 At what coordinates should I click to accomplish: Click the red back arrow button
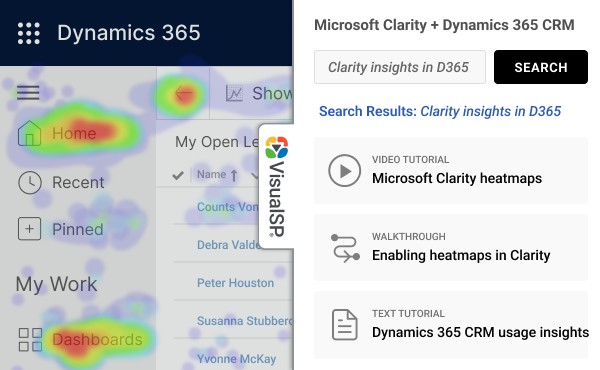184,93
